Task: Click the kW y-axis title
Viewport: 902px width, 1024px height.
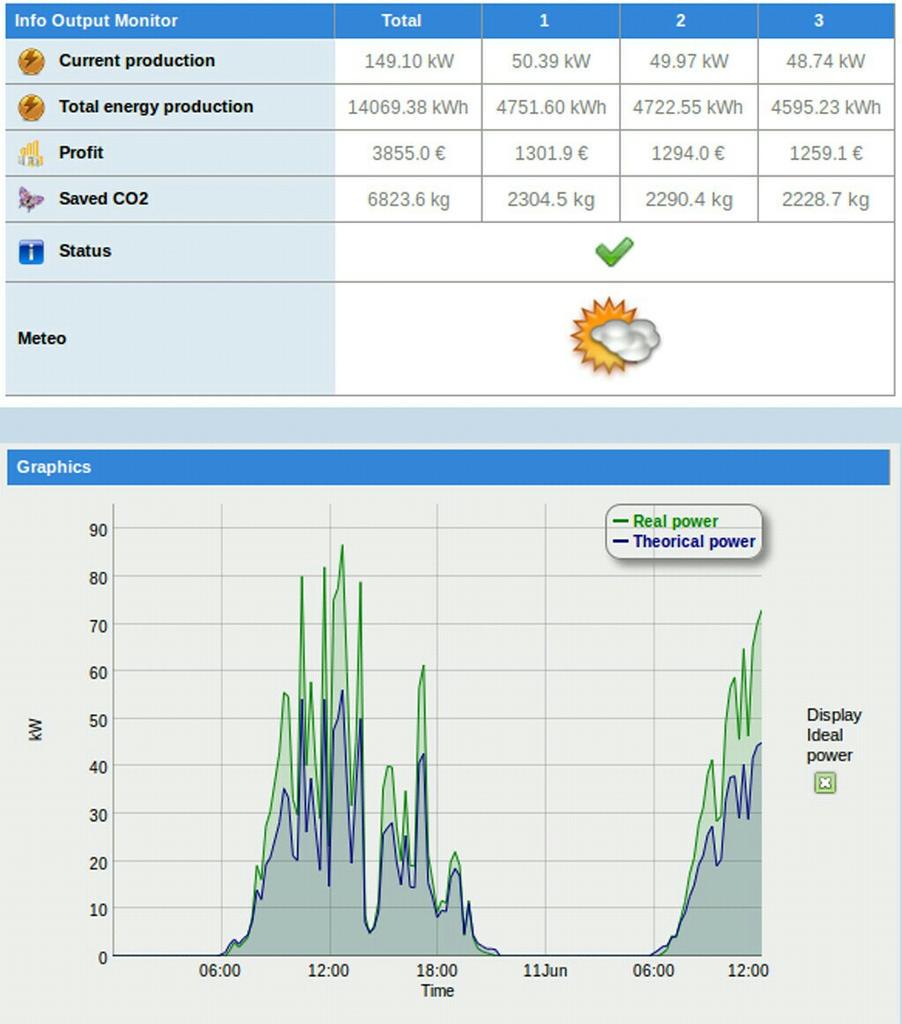Action: 36,729
